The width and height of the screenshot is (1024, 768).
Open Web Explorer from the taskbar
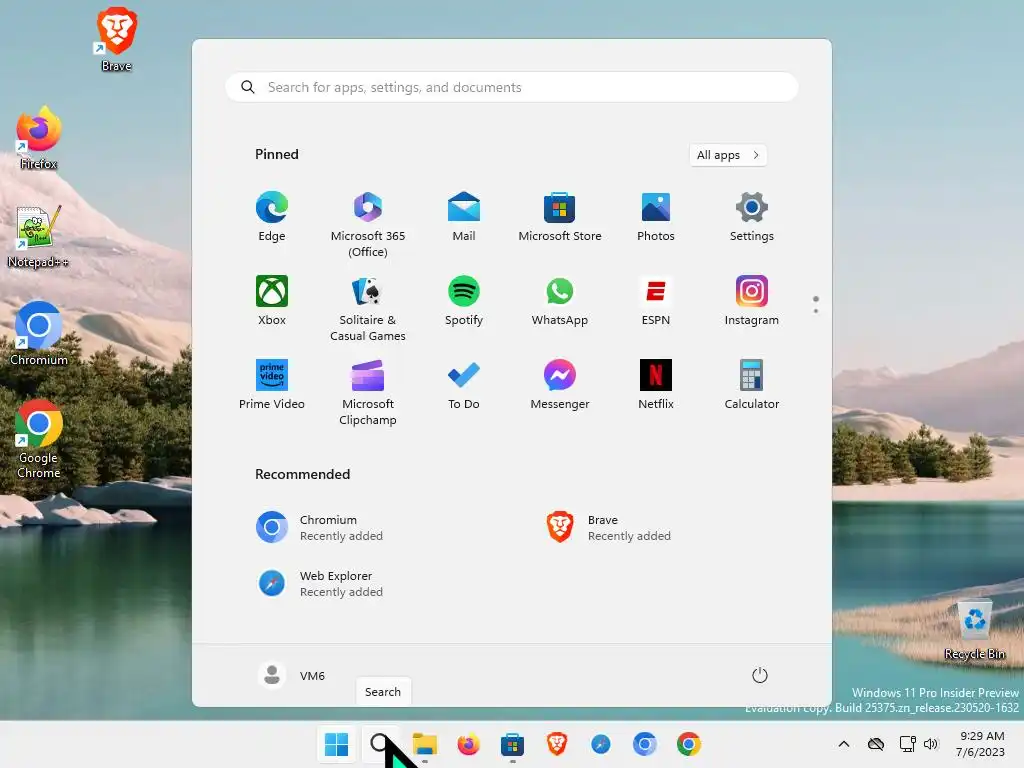[x=601, y=744]
